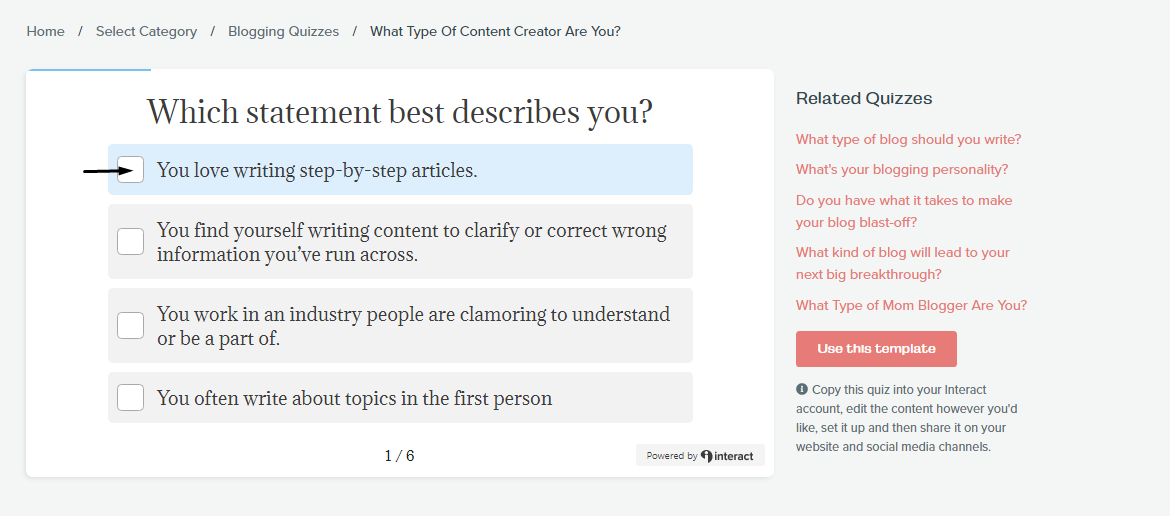Open What type of blog should you write
Viewport: 1170px width, 516px height.
[908, 139]
